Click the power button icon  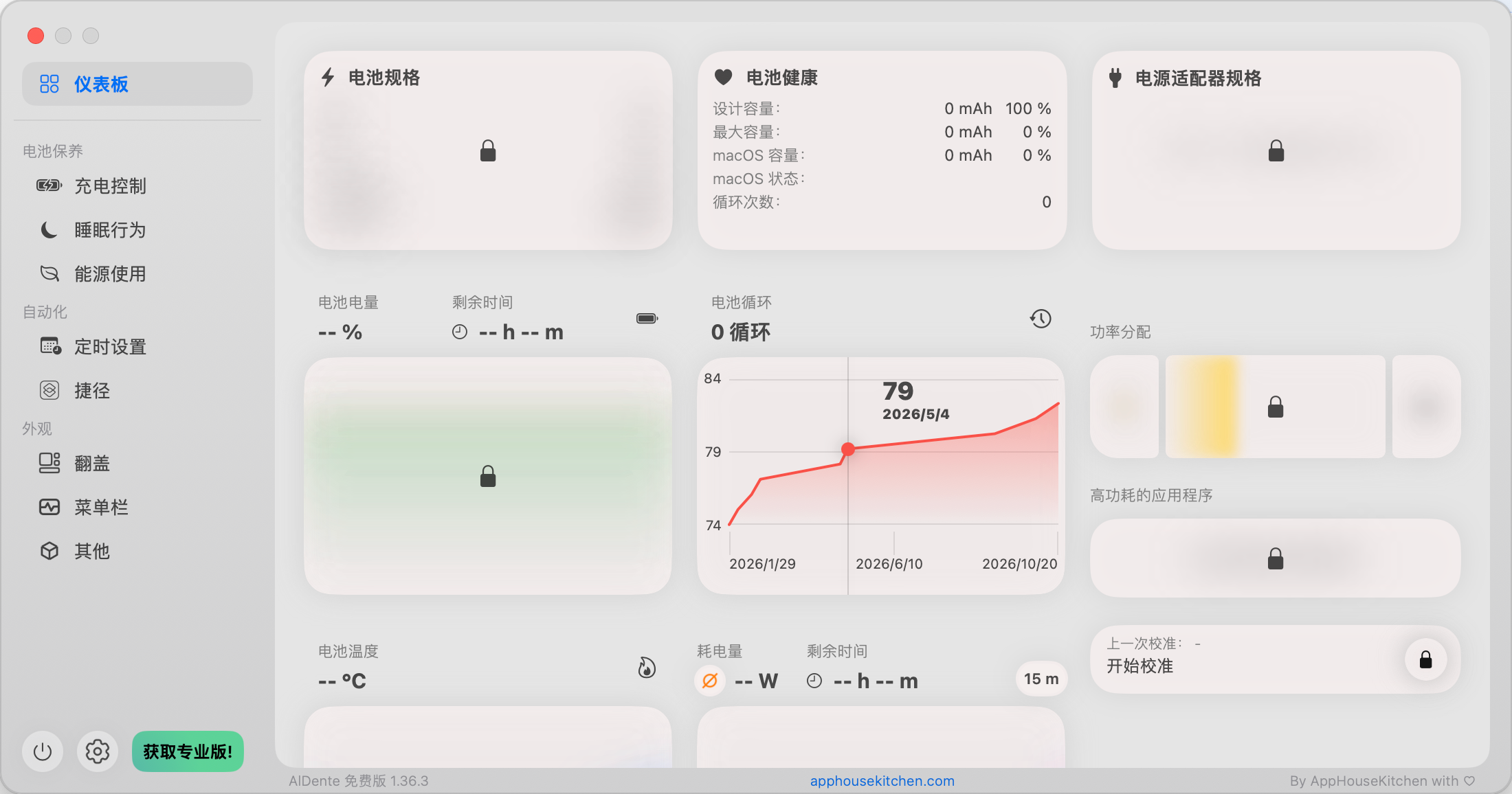43,751
